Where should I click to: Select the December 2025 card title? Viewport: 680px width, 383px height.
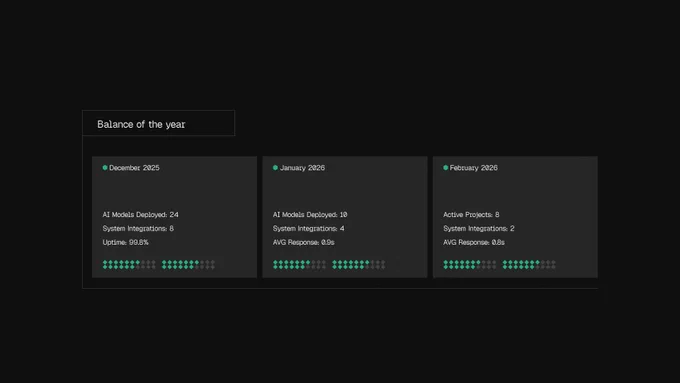click(134, 168)
